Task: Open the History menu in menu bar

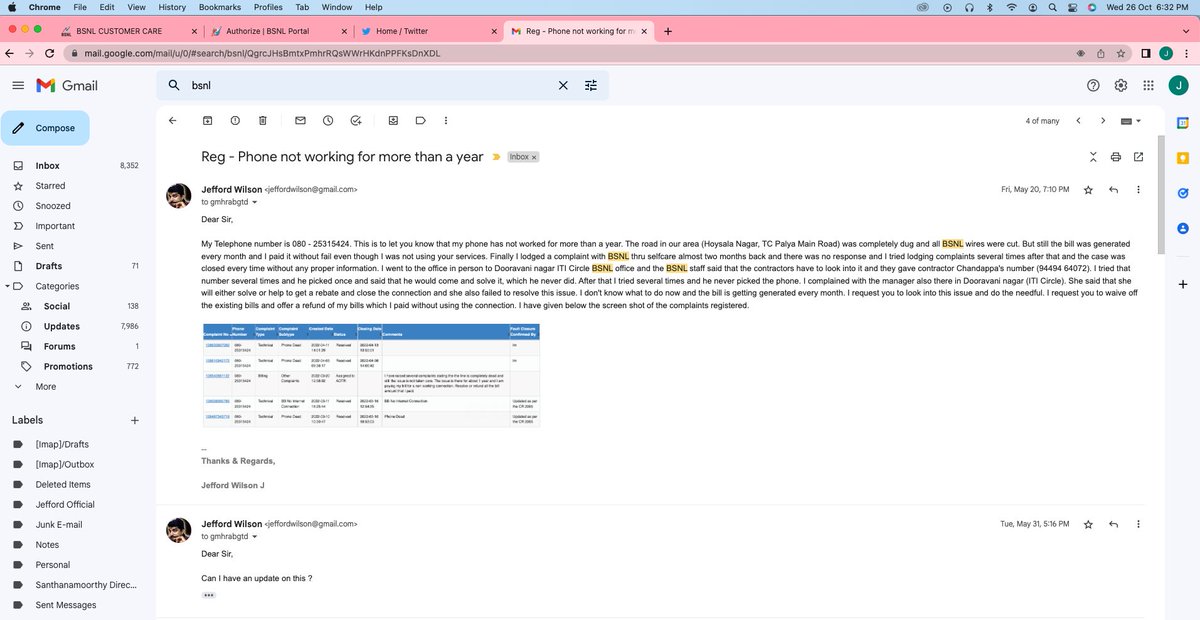Action: (x=172, y=7)
